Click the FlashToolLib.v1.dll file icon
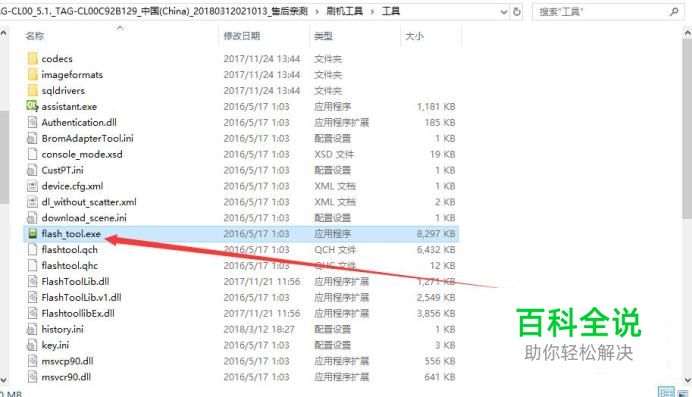Screen dimensions: 692x397 coord(32,297)
